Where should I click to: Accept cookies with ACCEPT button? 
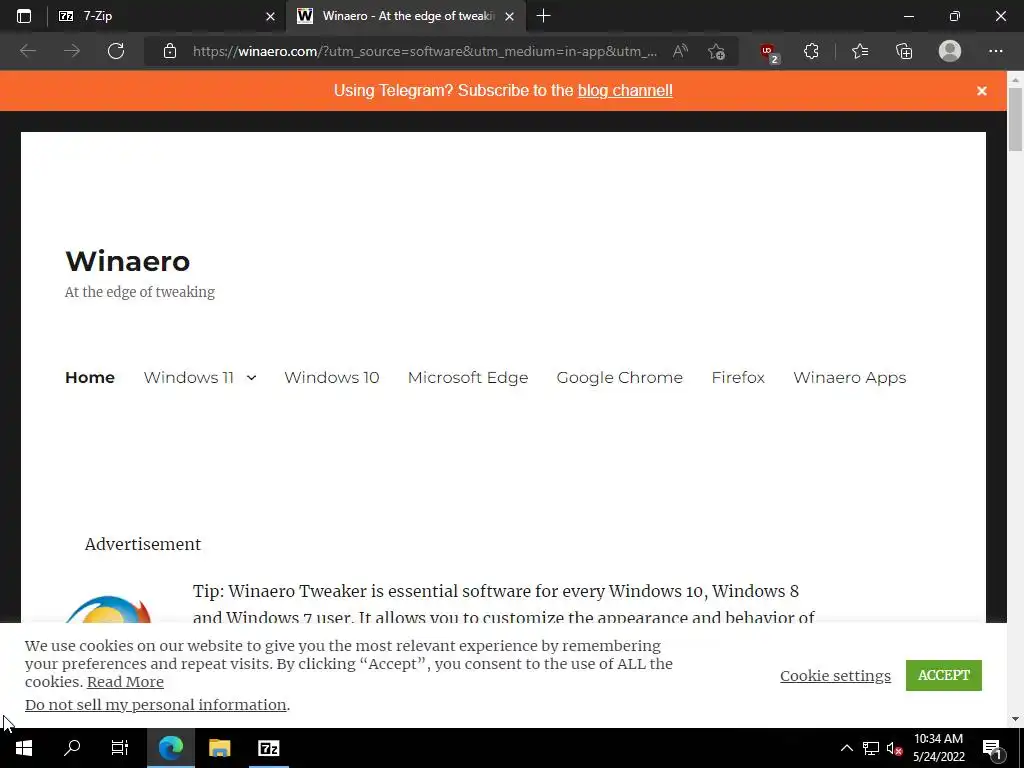944,675
